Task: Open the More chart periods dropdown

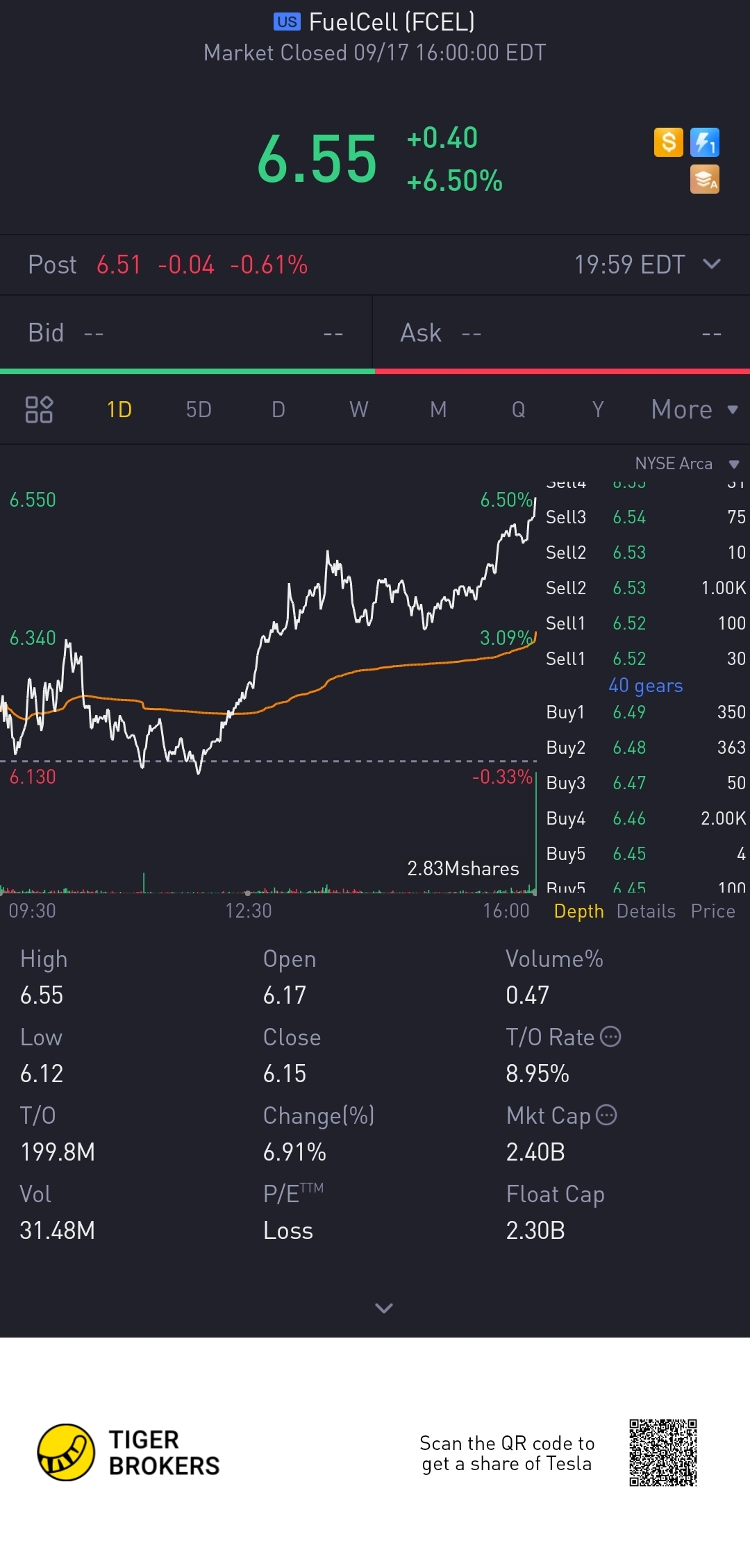Action: coord(694,410)
